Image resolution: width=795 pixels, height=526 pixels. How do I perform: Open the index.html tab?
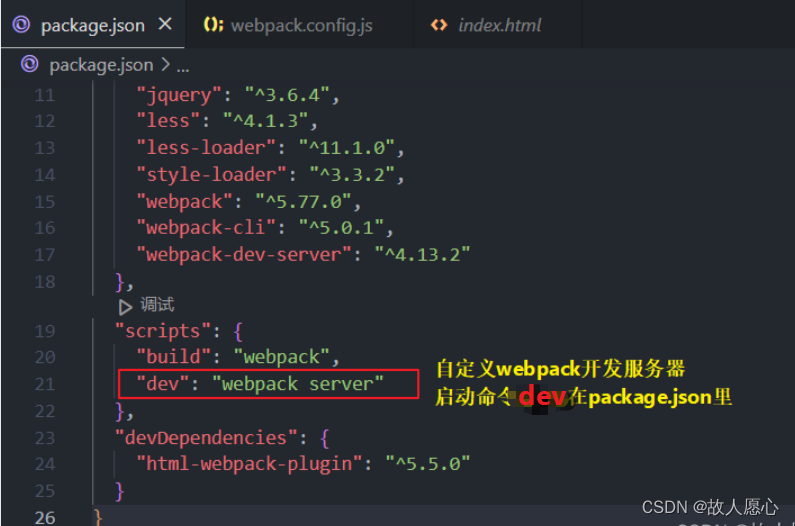[x=499, y=25]
